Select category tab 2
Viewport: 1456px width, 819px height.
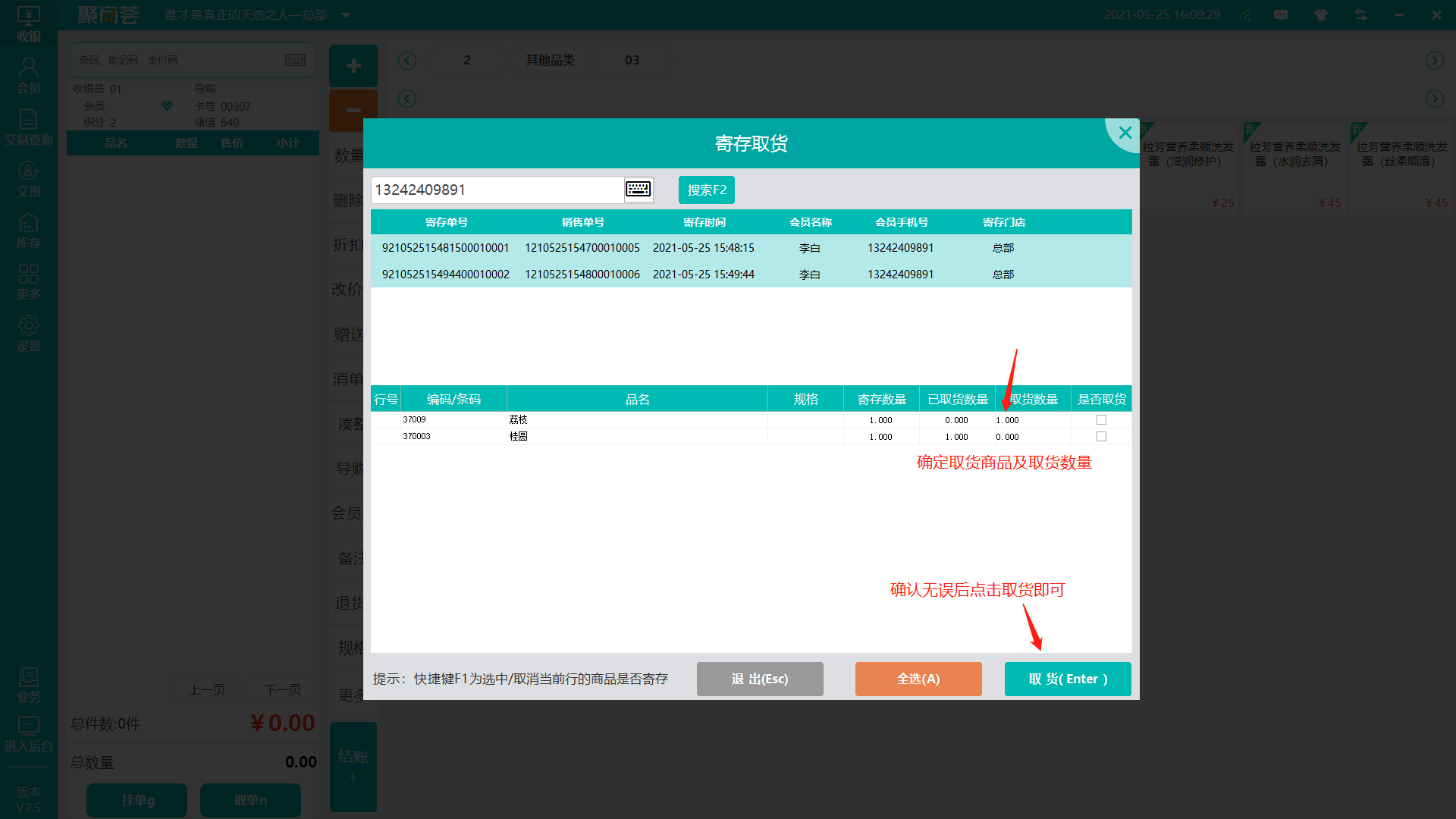click(467, 60)
